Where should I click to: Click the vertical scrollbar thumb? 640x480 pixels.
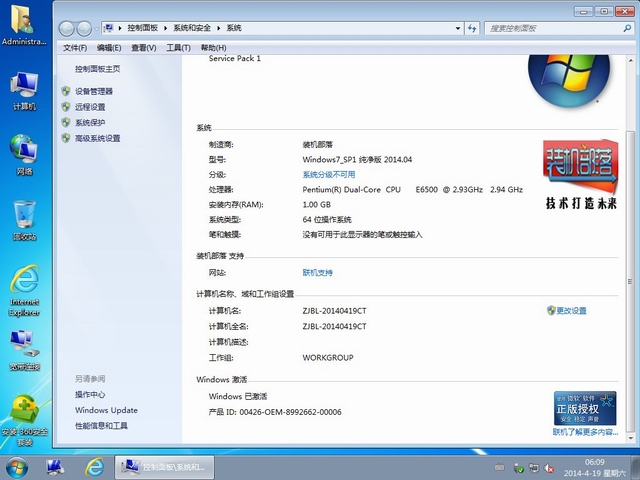(x=630, y=282)
